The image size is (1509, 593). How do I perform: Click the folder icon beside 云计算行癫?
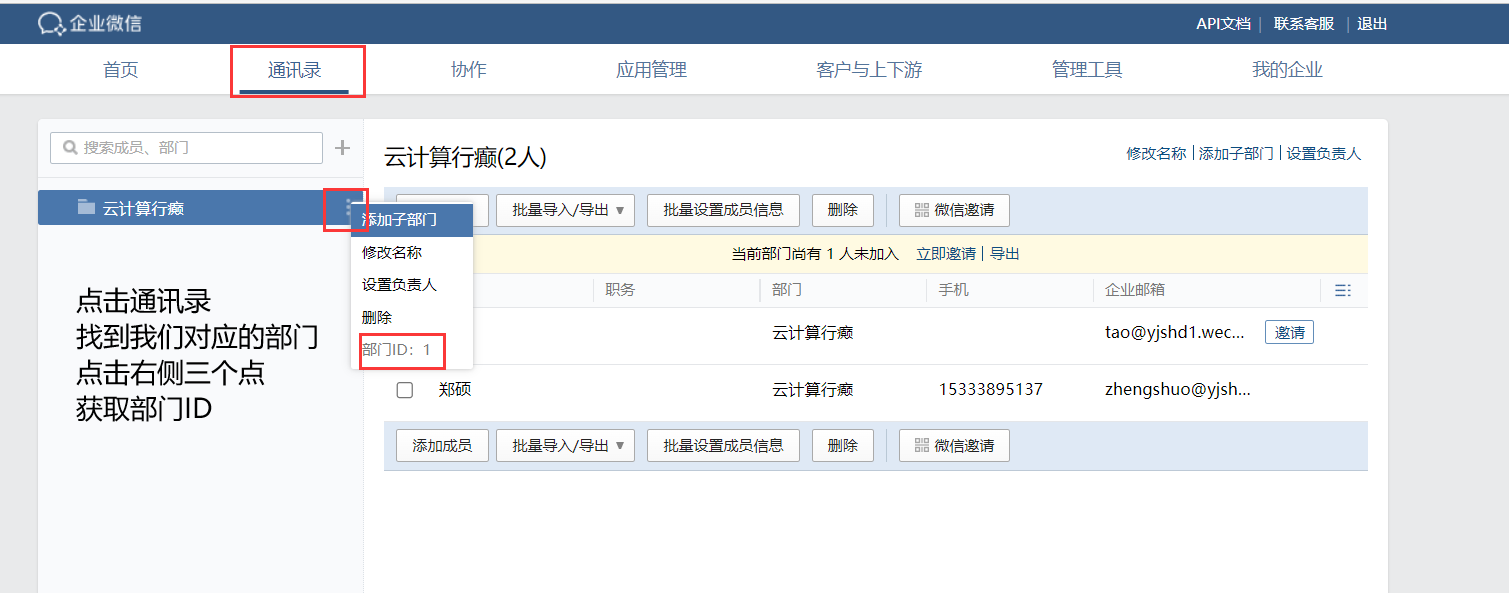click(85, 207)
